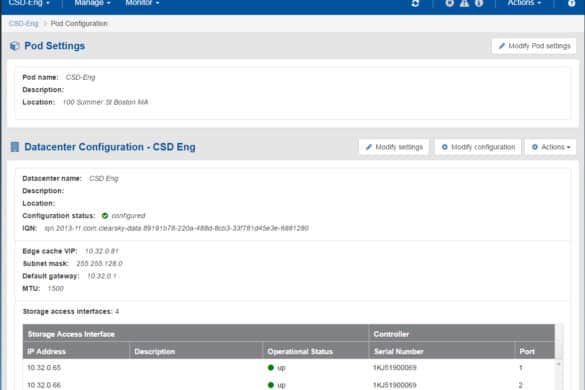Click Modify Pod settings button
The height and width of the screenshot is (390, 585).
click(x=534, y=46)
